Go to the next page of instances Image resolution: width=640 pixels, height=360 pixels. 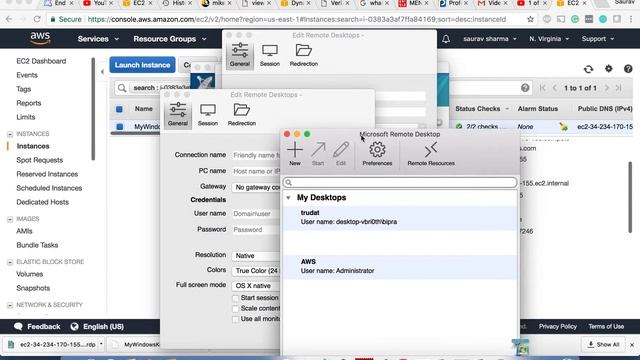click(607, 88)
